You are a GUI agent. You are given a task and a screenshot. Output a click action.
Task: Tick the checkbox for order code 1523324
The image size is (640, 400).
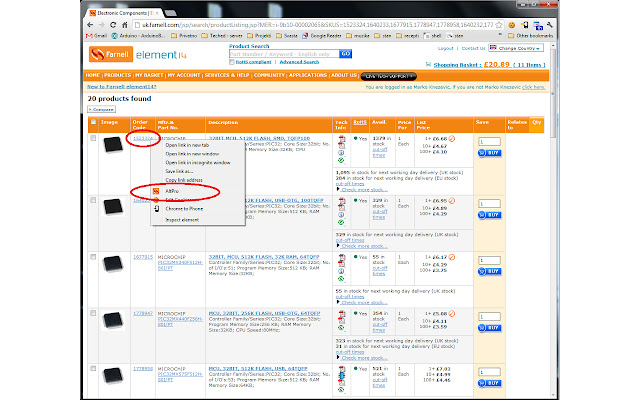93,138
